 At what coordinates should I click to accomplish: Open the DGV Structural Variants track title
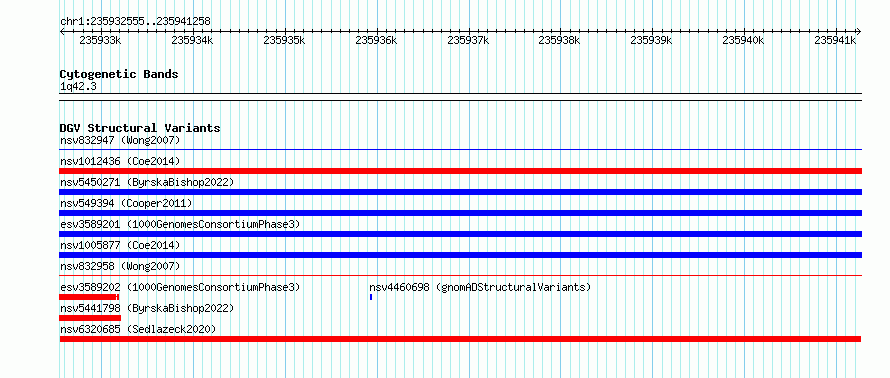(140, 128)
